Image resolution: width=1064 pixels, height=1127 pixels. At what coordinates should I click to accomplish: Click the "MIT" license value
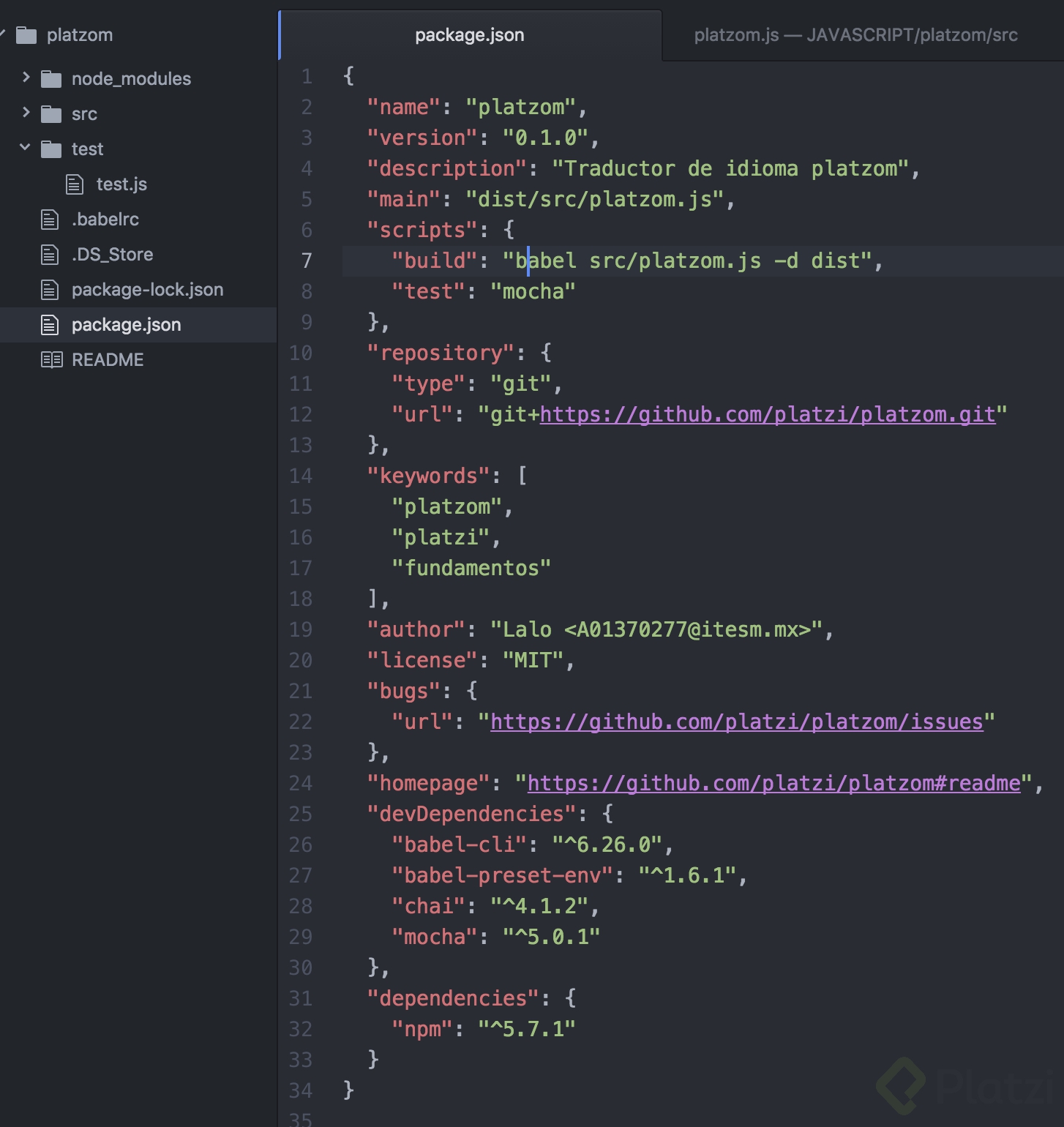click(533, 661)
